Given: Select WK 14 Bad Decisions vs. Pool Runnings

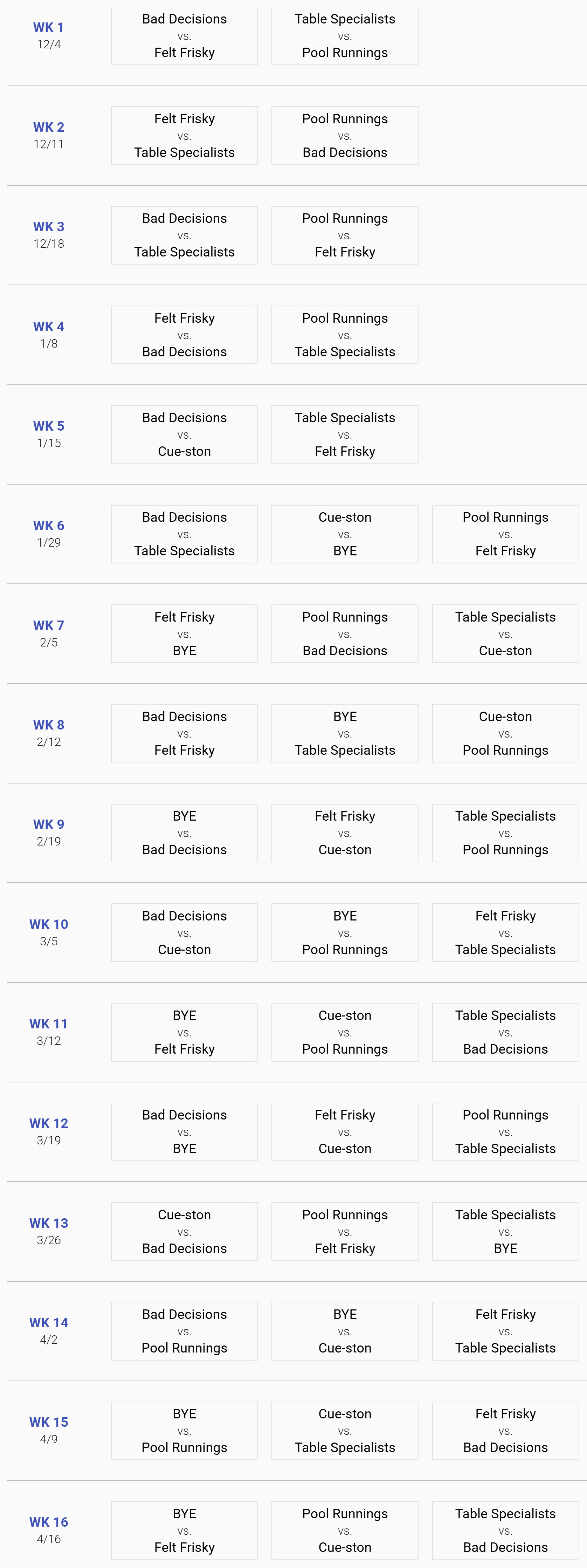Looking at the screenshot, I should coord(184,1331).
